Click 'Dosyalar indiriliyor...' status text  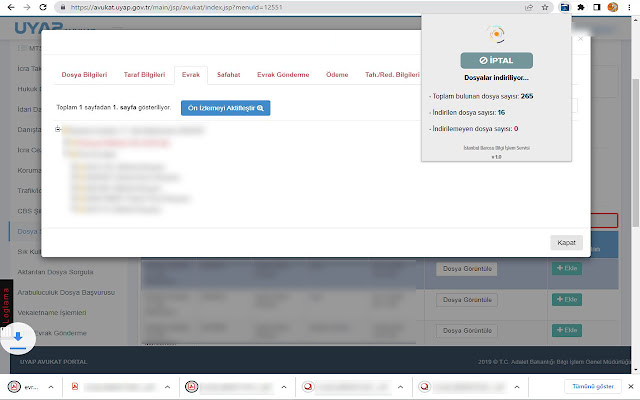tap(496, 78)
